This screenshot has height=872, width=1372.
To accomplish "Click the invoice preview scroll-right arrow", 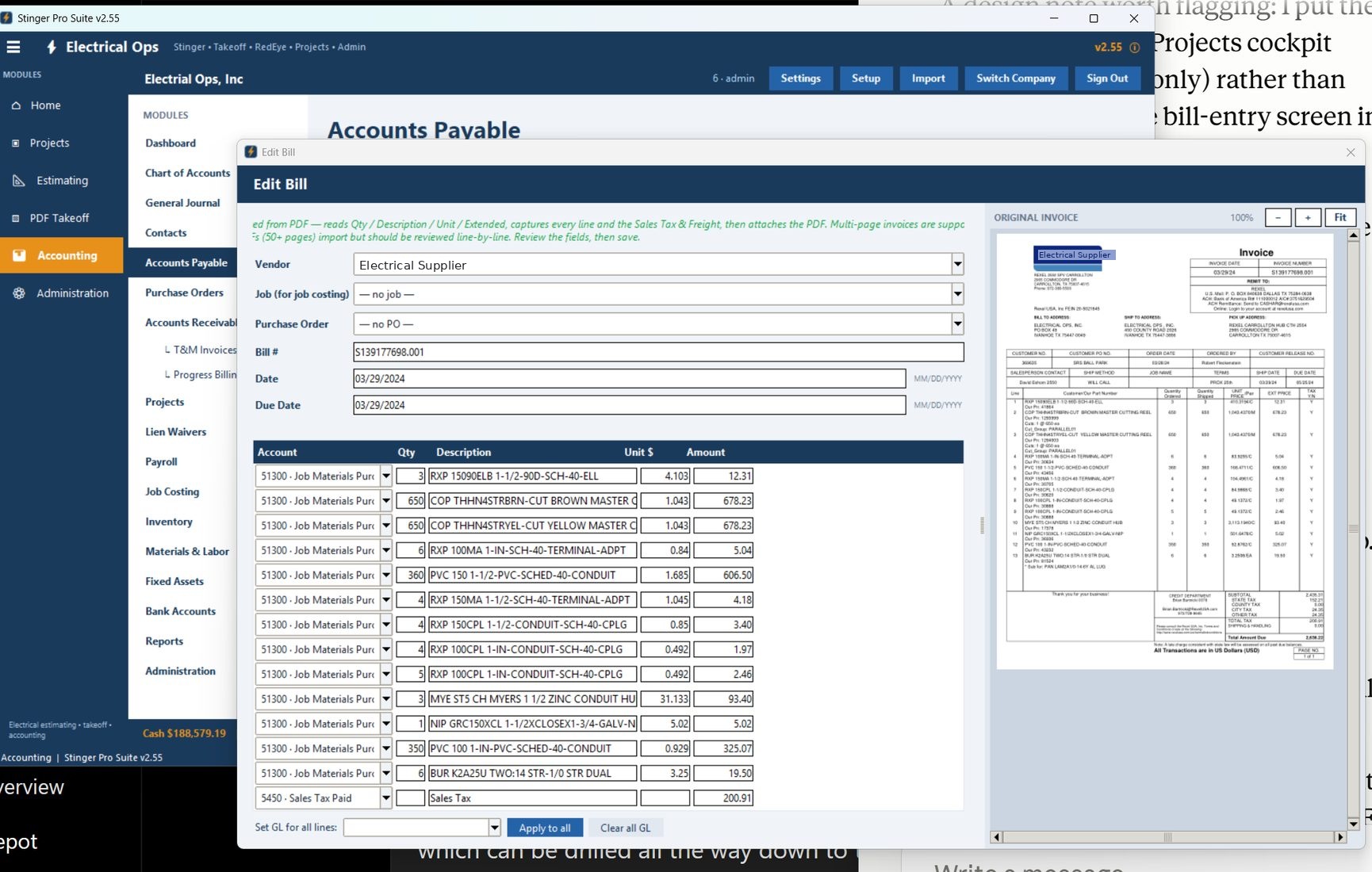I will point(1340,836).
